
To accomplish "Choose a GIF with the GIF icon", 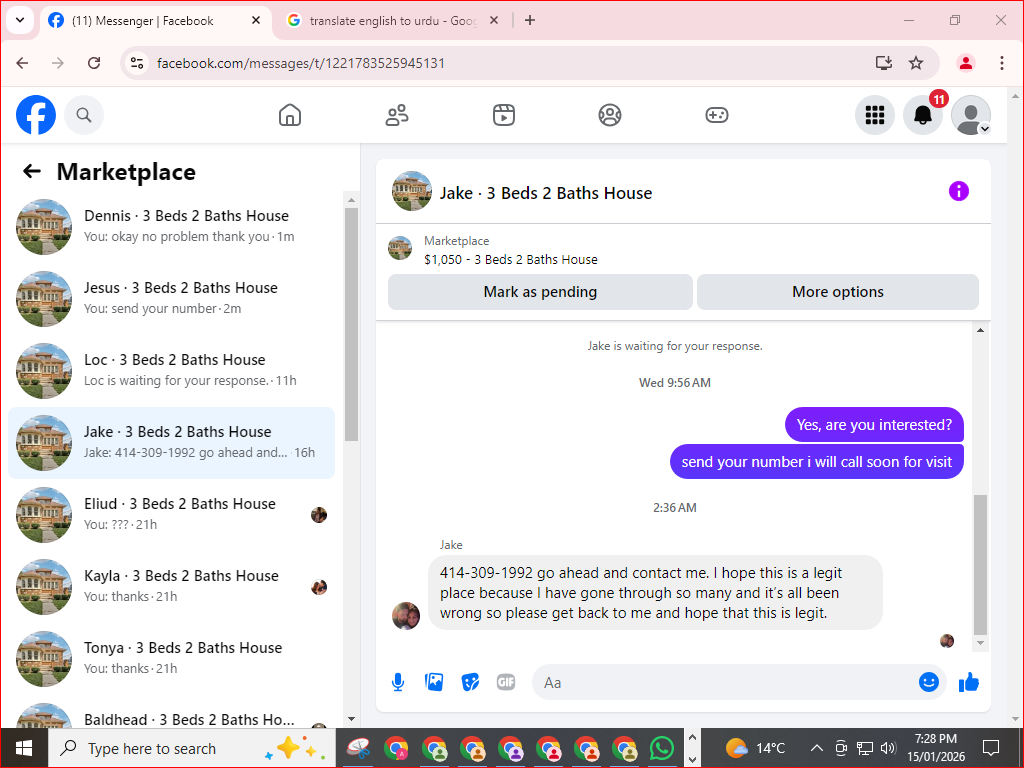I will [506, 682].
